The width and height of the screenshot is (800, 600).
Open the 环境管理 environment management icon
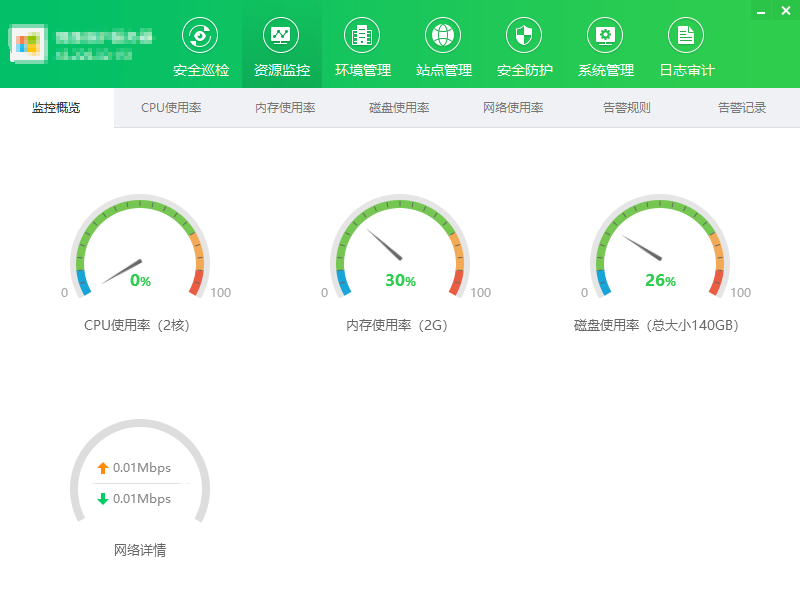click(361, 45)
